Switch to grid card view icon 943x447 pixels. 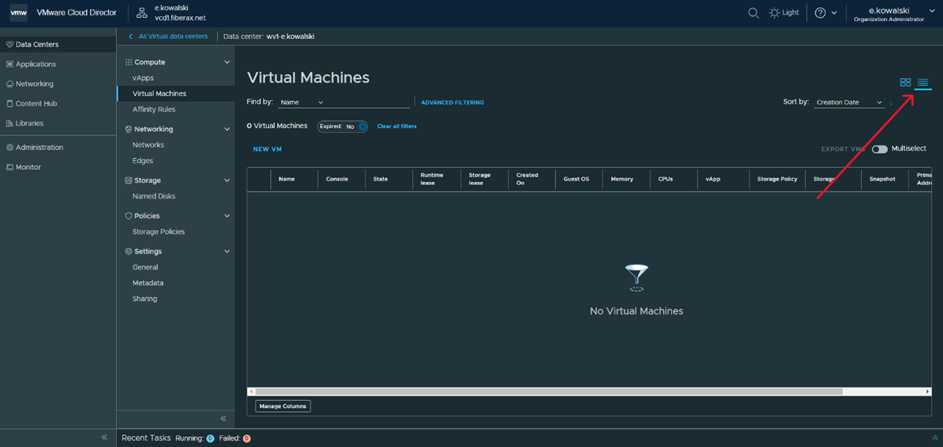(x=905, y=83)
